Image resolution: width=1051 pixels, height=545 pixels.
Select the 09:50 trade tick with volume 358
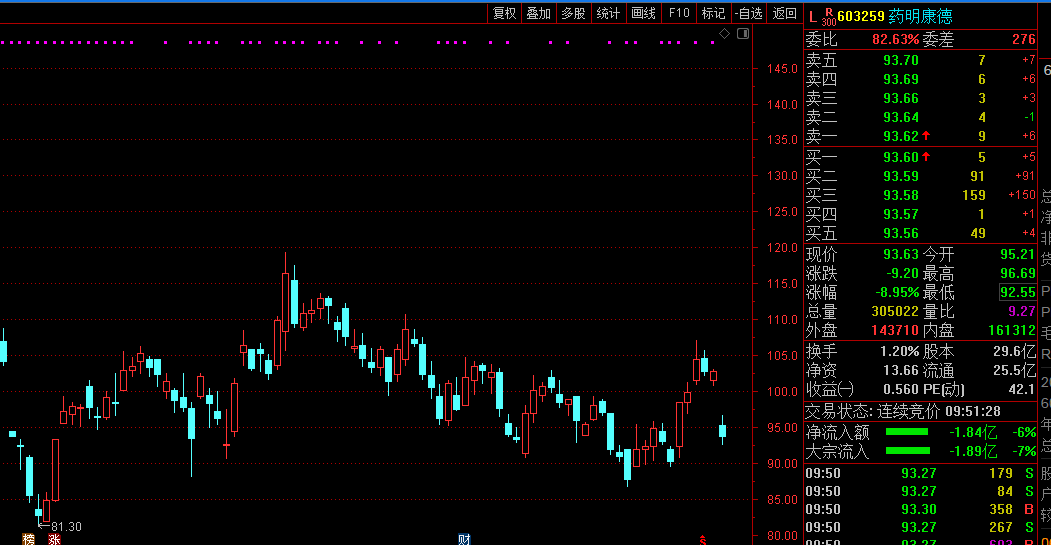[x=920, y=509]
